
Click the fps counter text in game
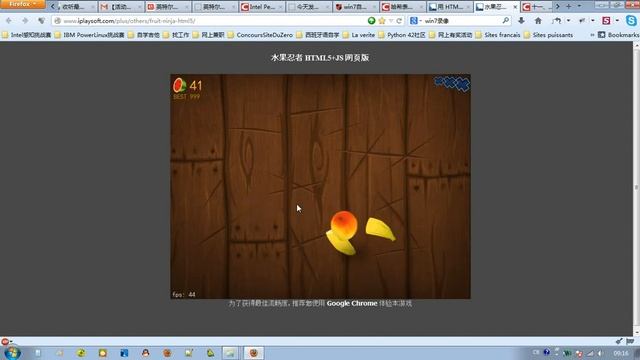184,294
